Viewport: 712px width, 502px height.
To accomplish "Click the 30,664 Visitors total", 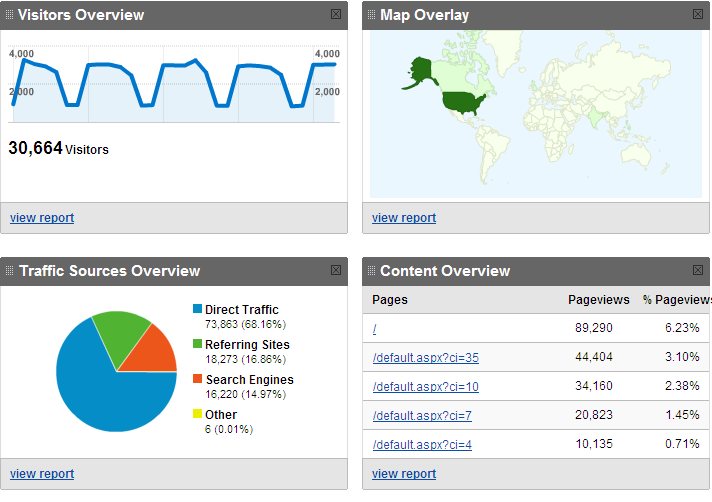I will pyautogui.click(x=58, y=148).
